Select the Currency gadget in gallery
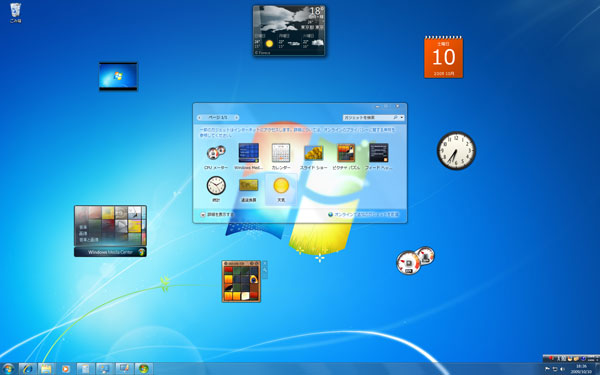Screen dimensions: 600x375 pyautogui.click(x=248, y=189)
